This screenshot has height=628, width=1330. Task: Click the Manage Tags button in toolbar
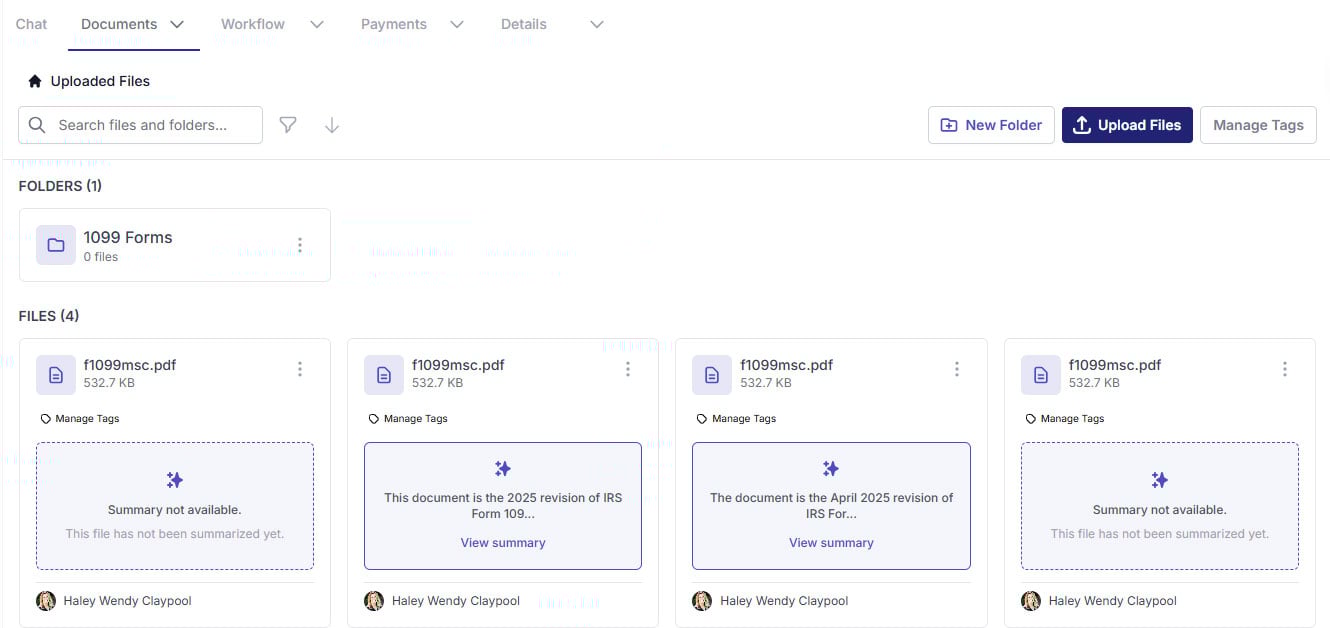[x=1258, y=125]
